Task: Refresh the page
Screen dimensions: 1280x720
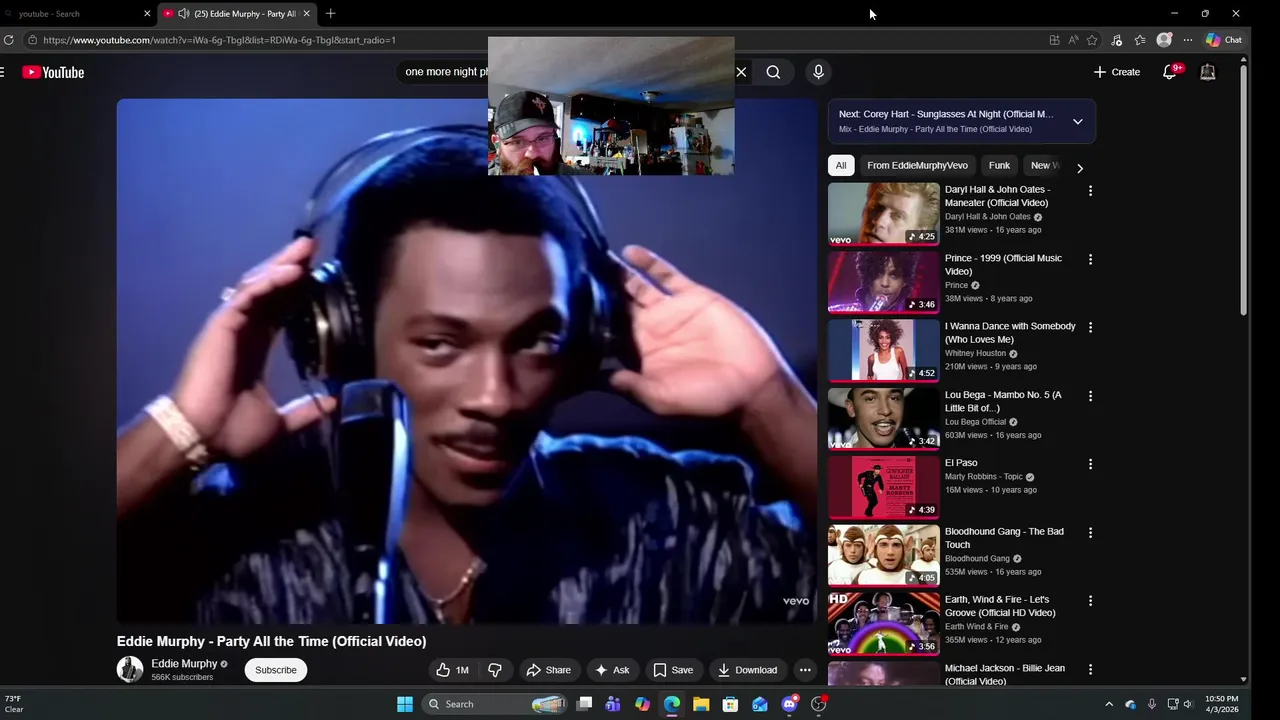Action: 8,40
